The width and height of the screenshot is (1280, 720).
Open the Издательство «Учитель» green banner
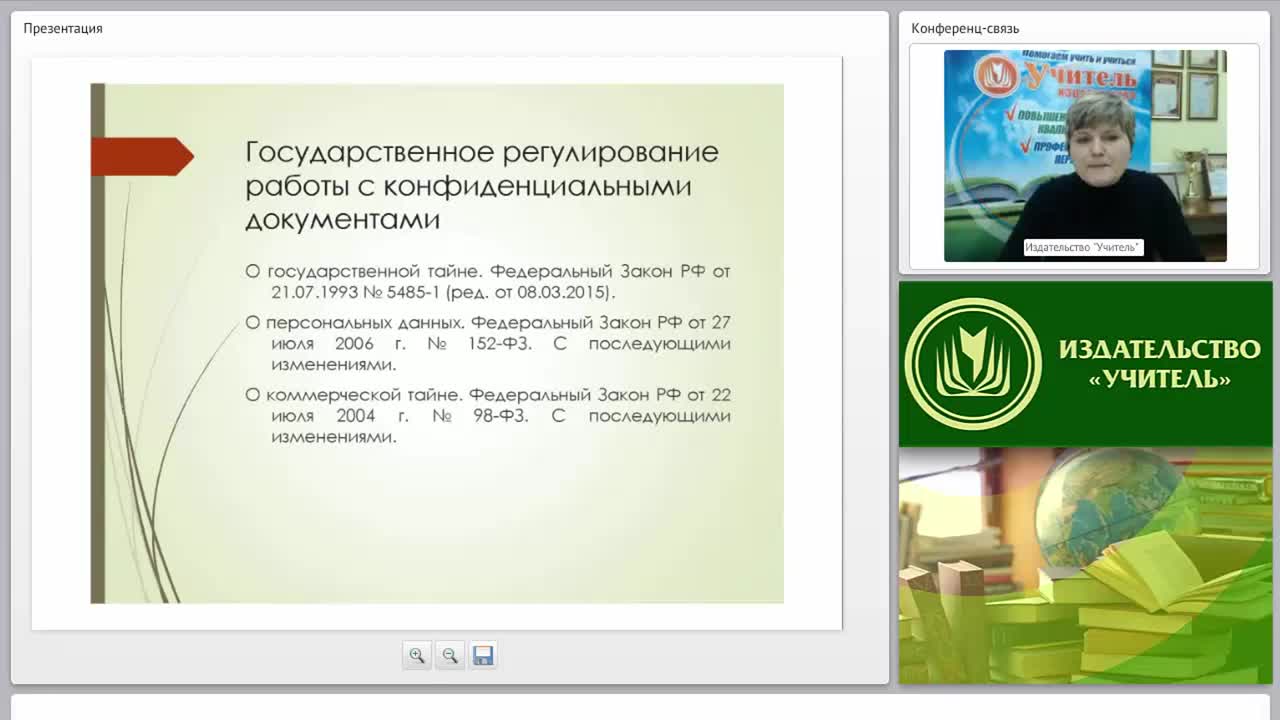[x=1085, y=364]
